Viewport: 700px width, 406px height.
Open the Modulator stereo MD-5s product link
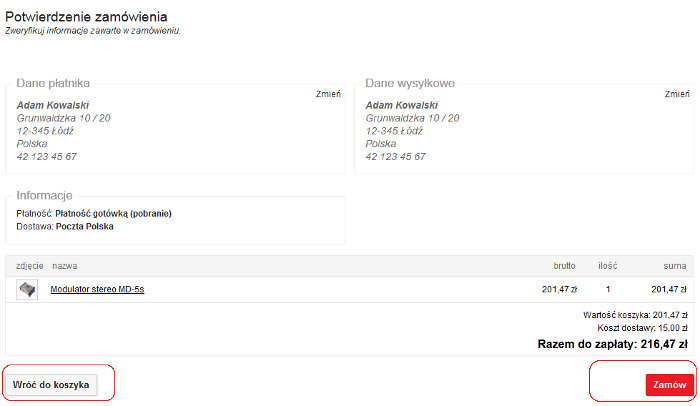pos(97,289)
